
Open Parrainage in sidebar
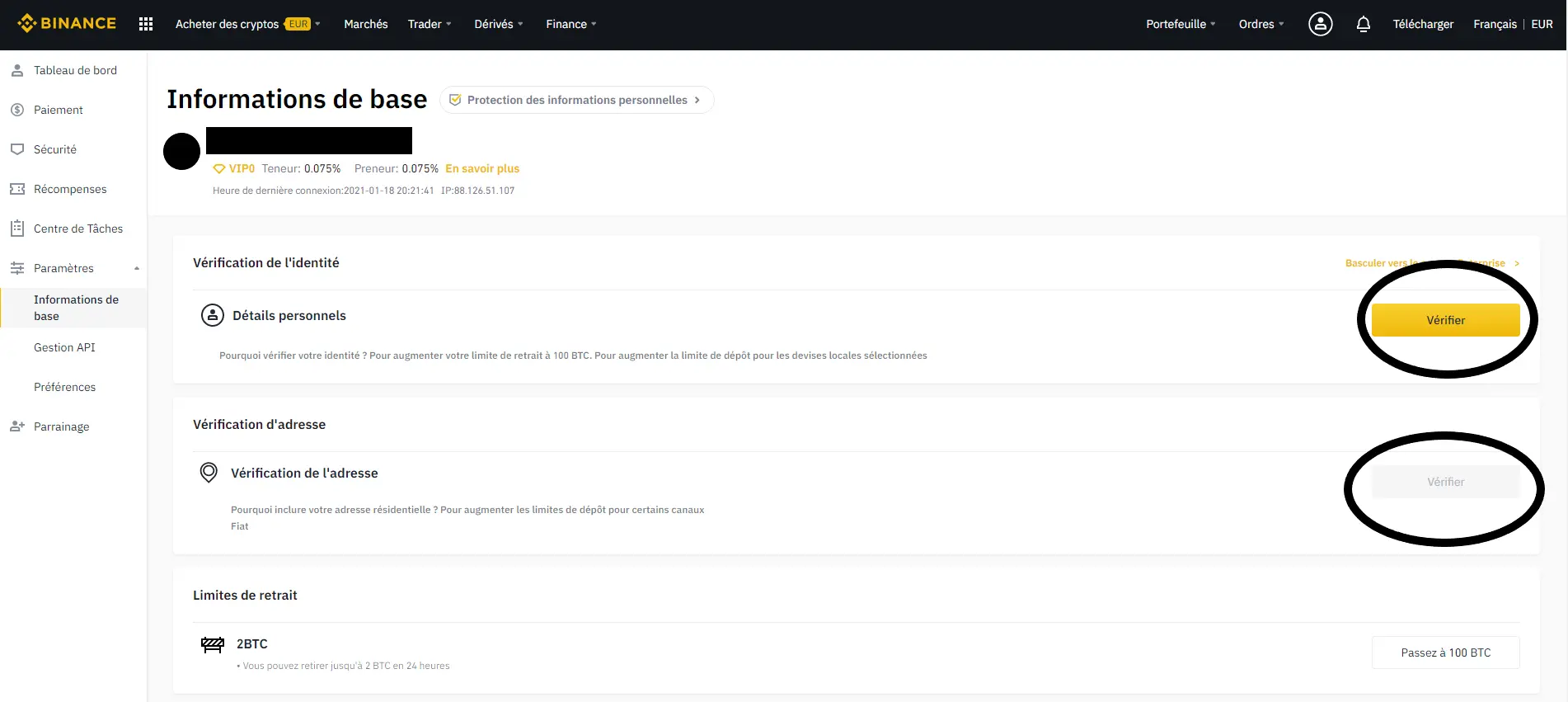62,426
